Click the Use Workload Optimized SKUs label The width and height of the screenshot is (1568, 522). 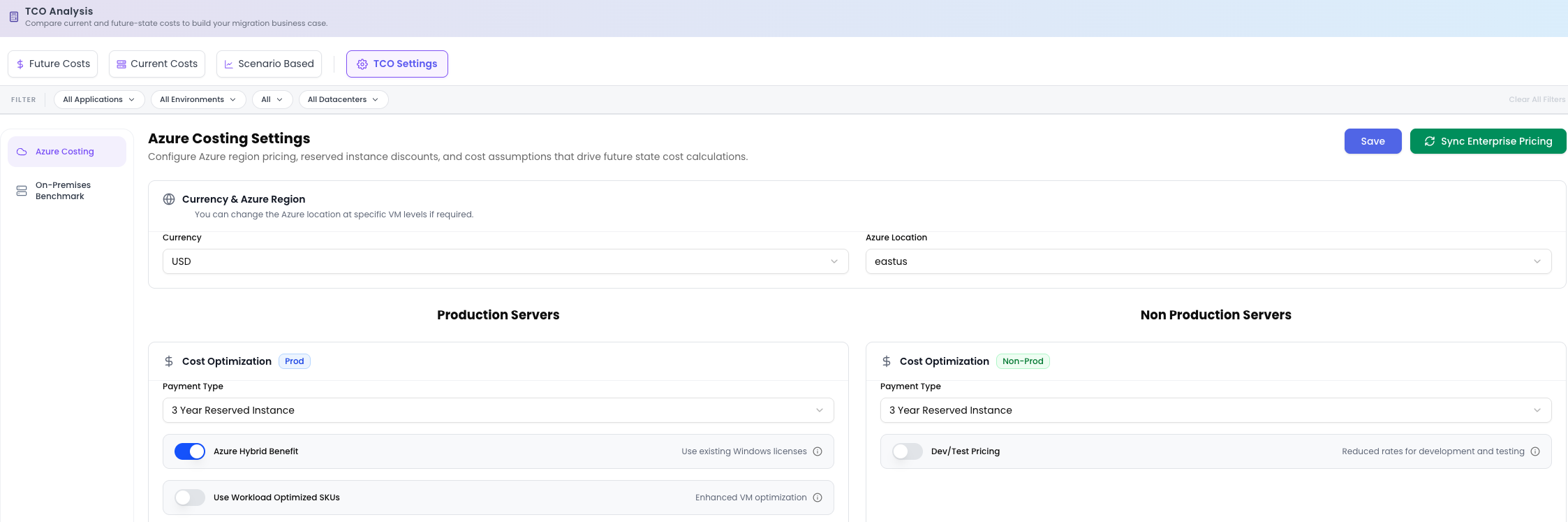click(x=276, y=498)
